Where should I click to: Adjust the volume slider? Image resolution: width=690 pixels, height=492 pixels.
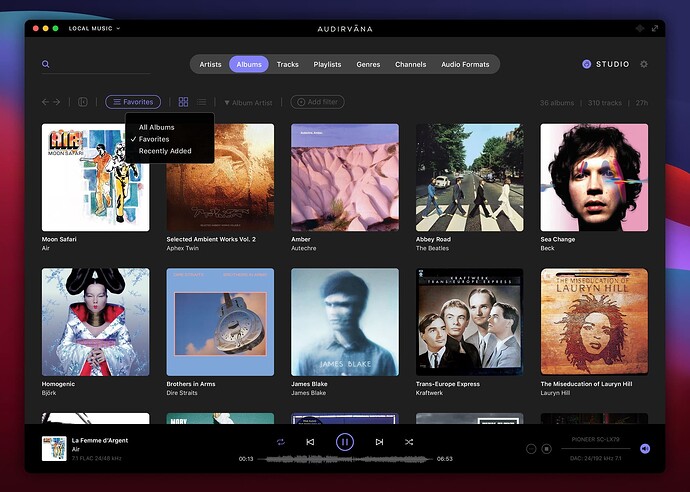(596, 448)
